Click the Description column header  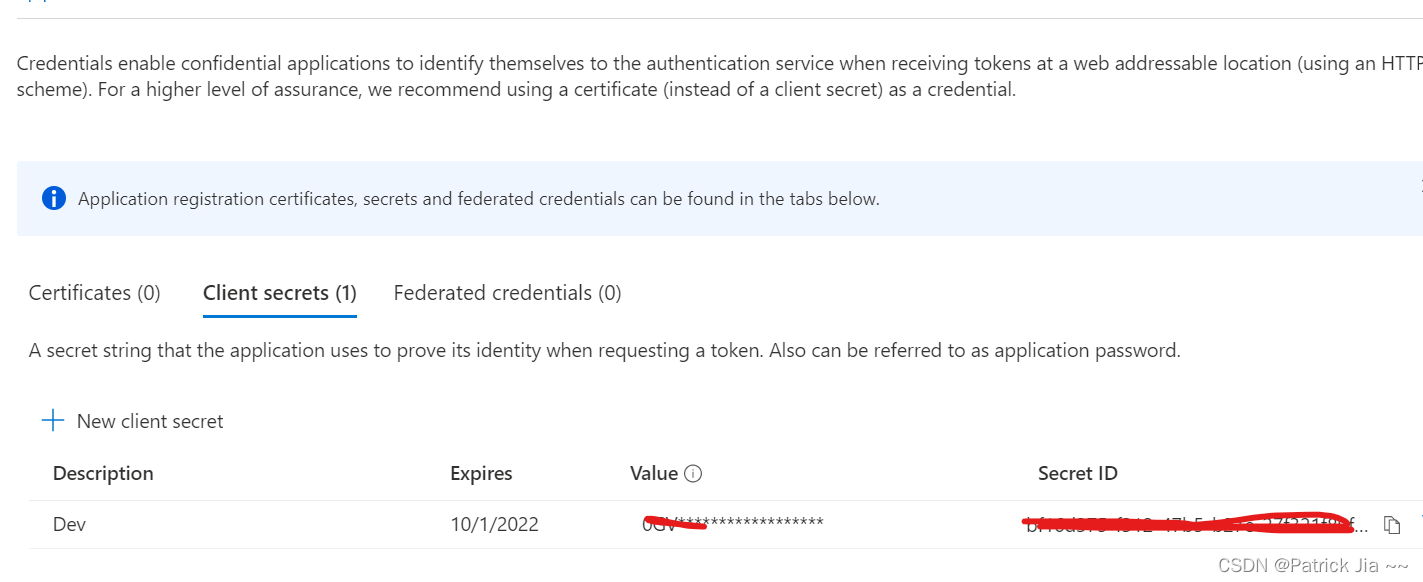103,473
